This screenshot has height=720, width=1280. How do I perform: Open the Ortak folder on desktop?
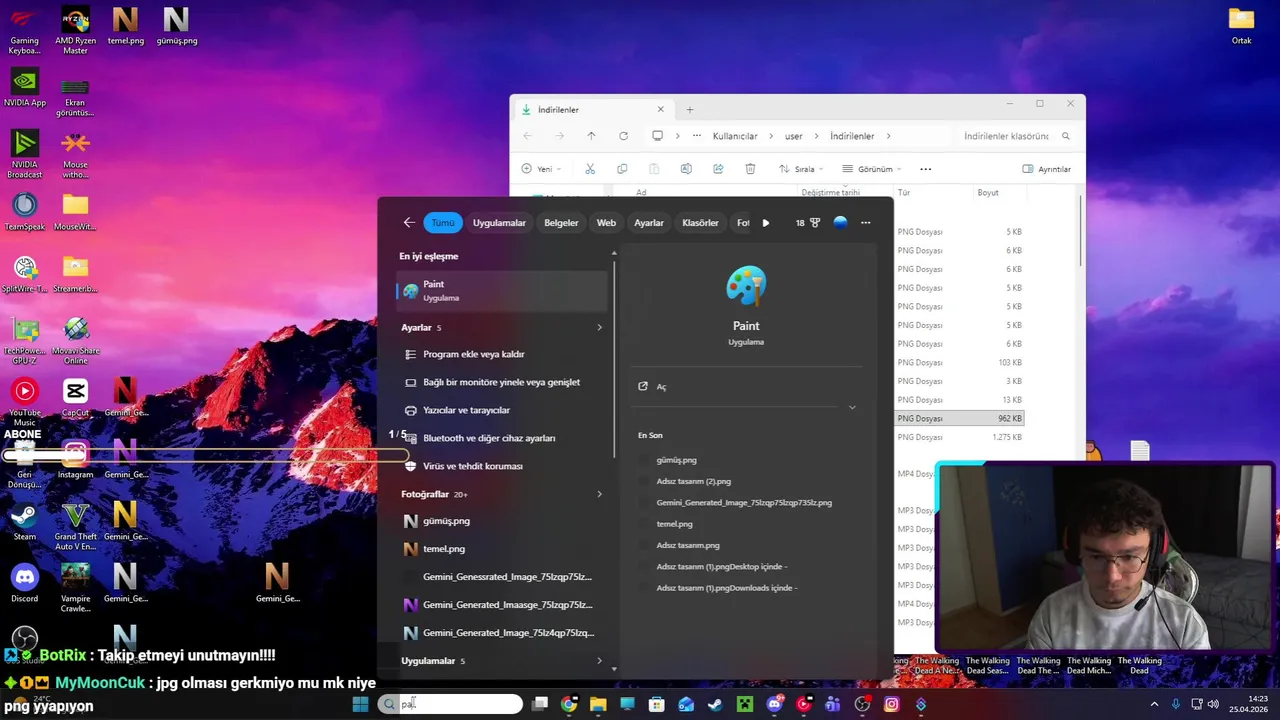point(1241,25)
